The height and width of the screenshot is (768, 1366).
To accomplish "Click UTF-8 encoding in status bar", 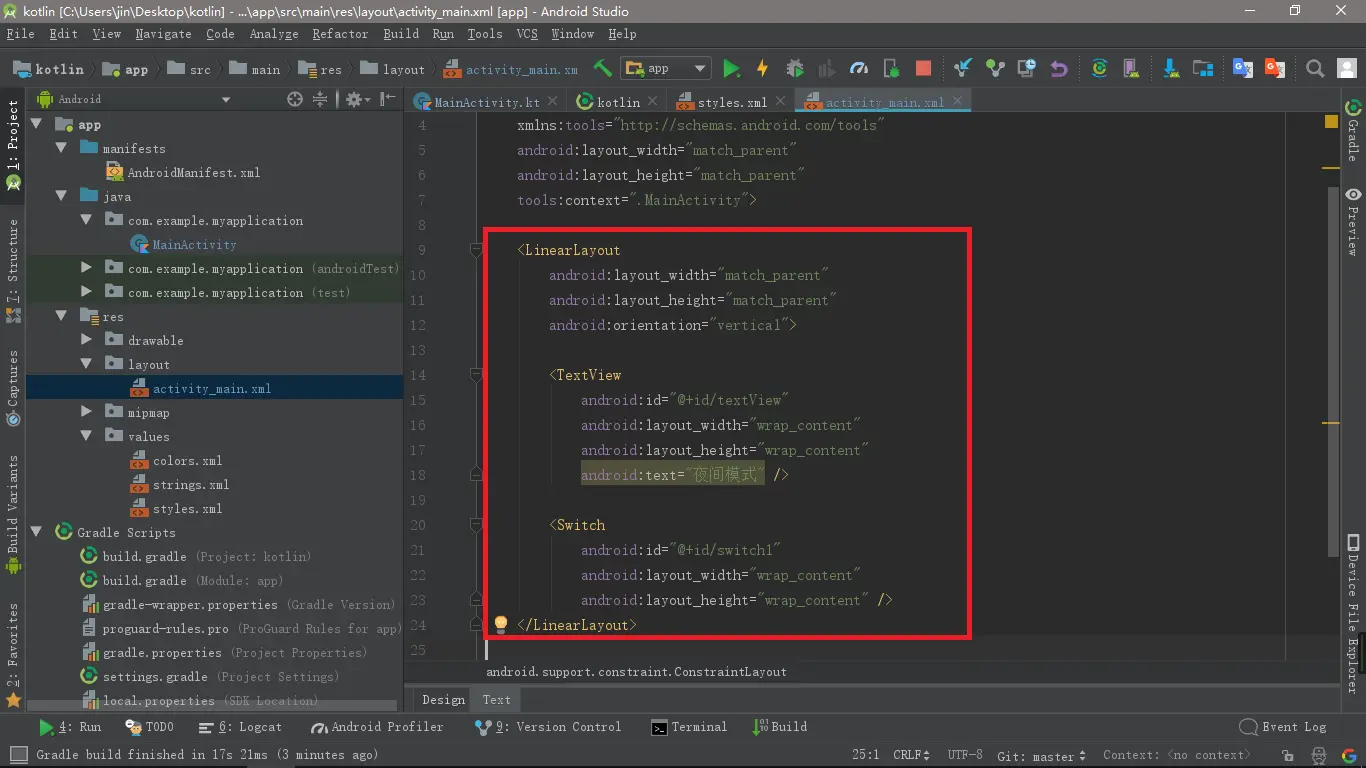I will pos(965,755).
